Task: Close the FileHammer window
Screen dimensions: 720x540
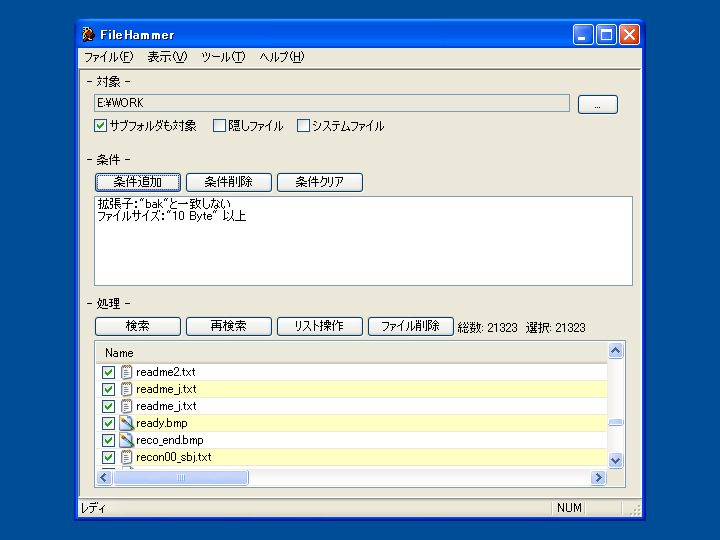Action: click(630, 34)
